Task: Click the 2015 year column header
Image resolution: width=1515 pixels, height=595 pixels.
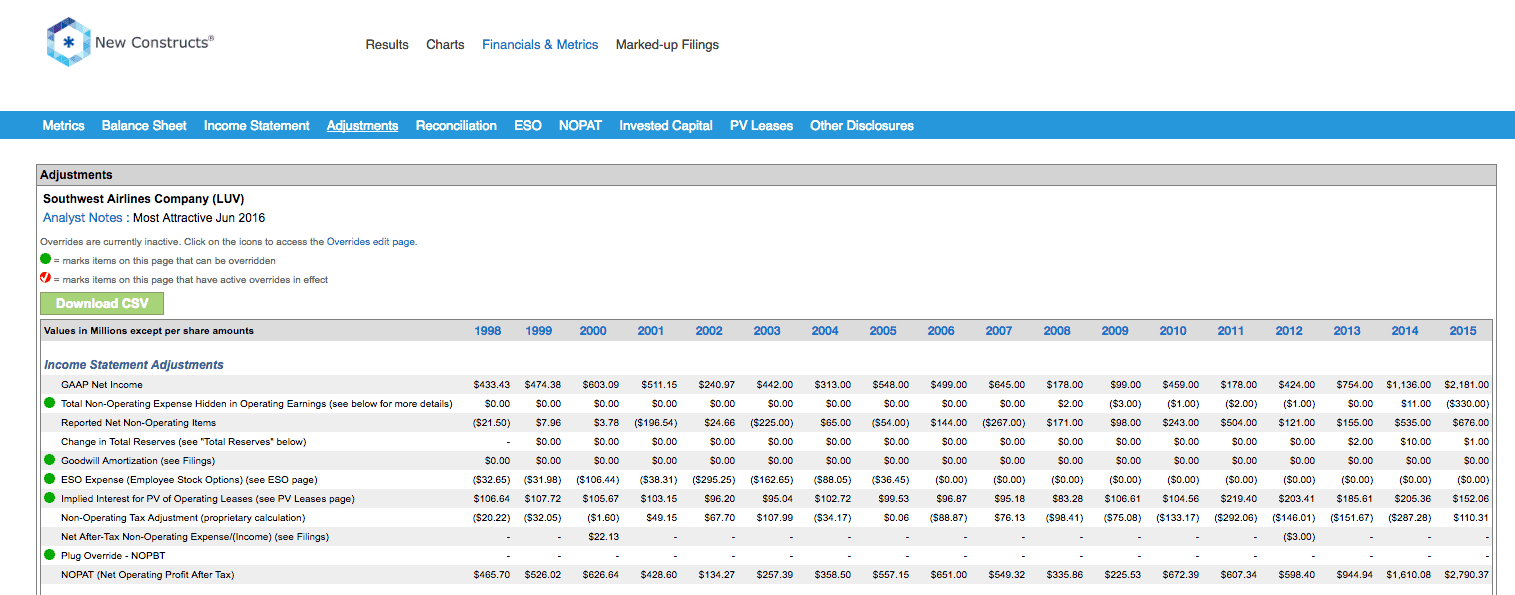Action: [1463, 330]
